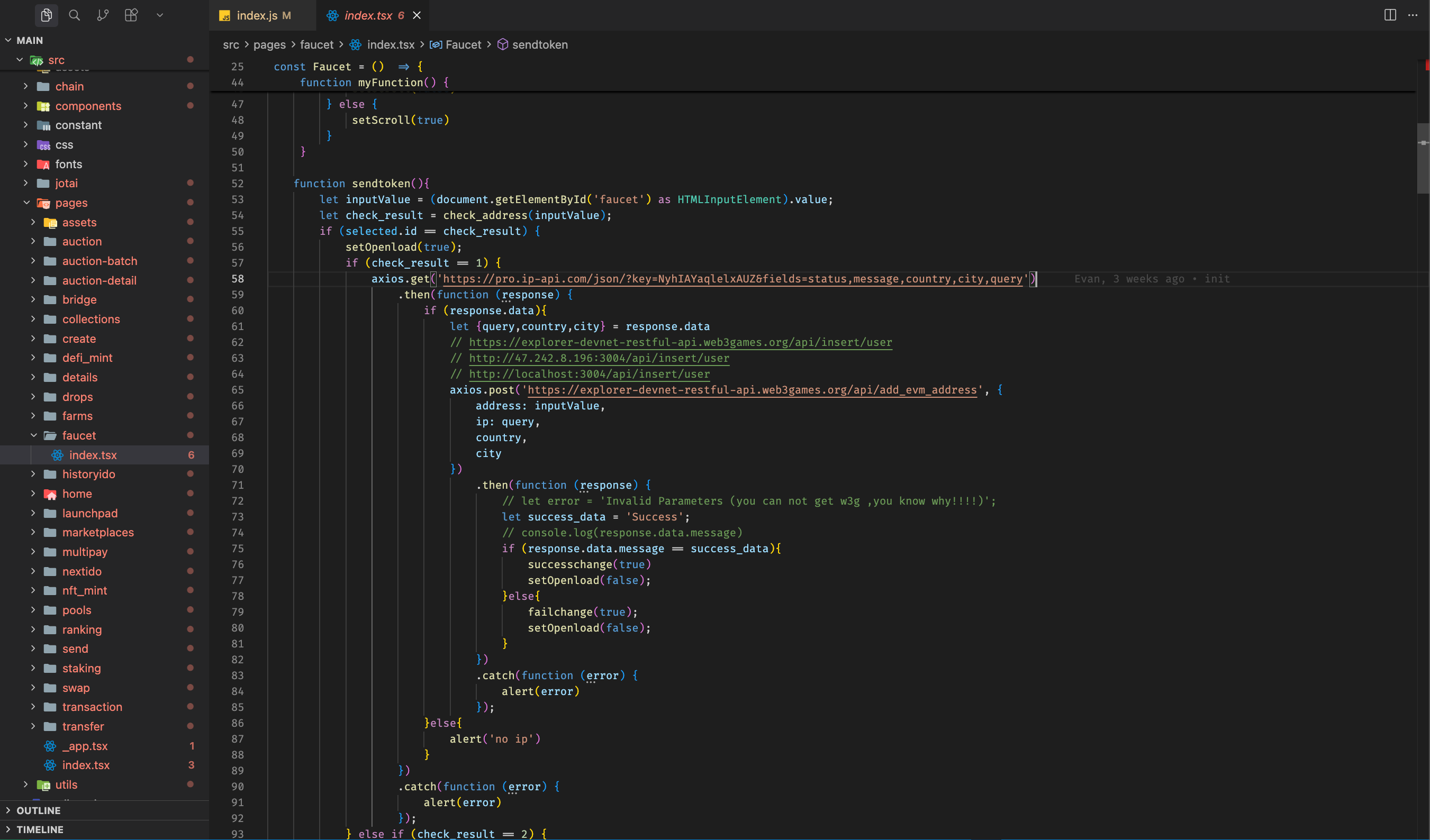Open the editor More Actions ellipsis
Image resolution: width=1430 pixels, height=840 pixels.
tap(1413, 15)
